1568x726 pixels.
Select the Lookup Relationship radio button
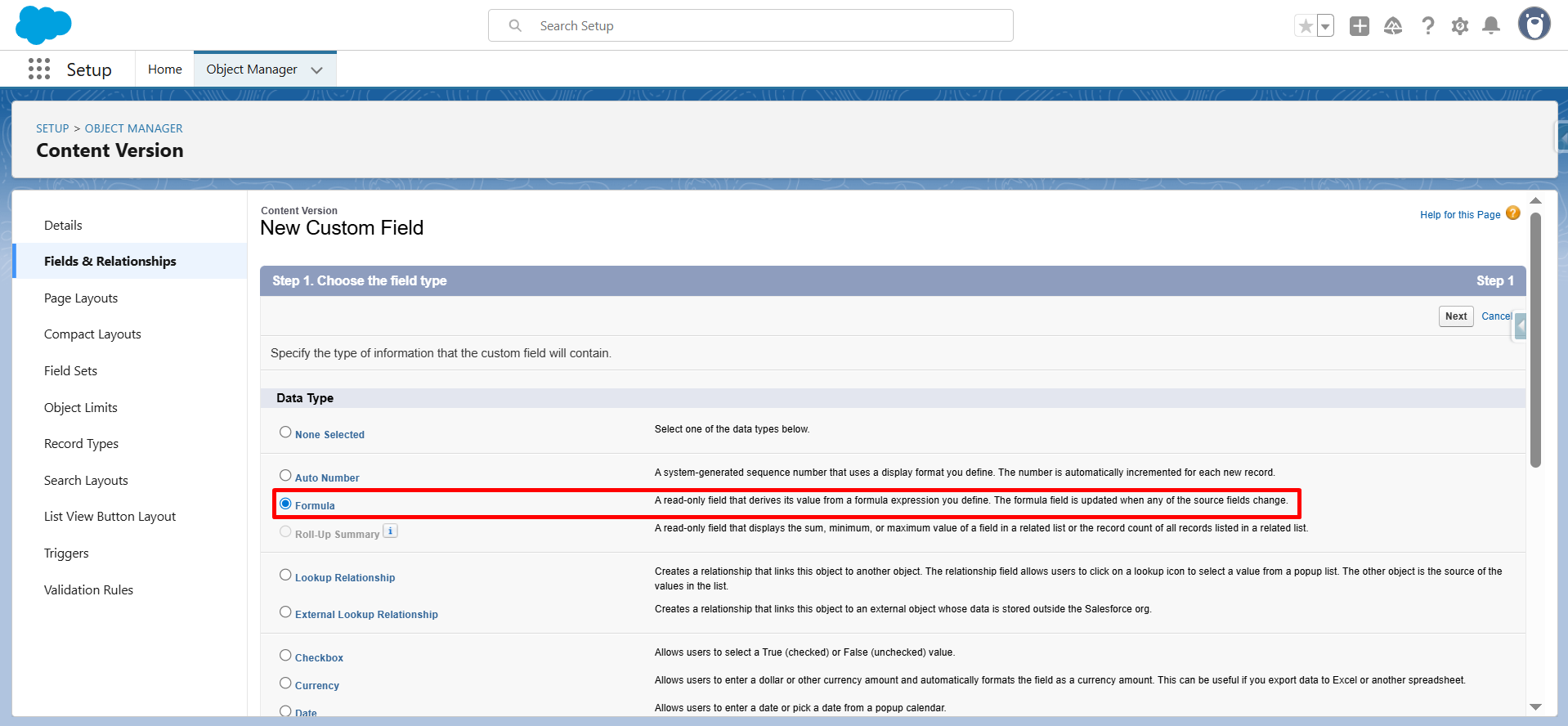[x=285, y=576]
